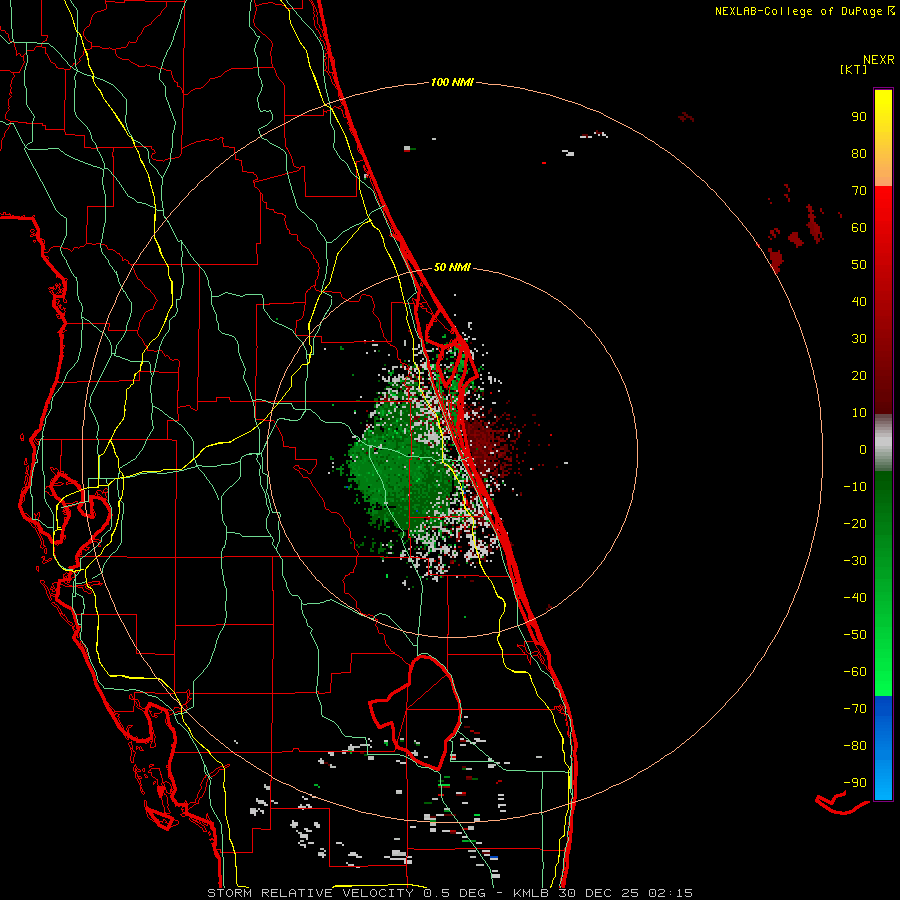The height and width of the screenshot is (900, 900).
Task: Click the gray zero-velocity segment of color scale
Action: point(883,443)
